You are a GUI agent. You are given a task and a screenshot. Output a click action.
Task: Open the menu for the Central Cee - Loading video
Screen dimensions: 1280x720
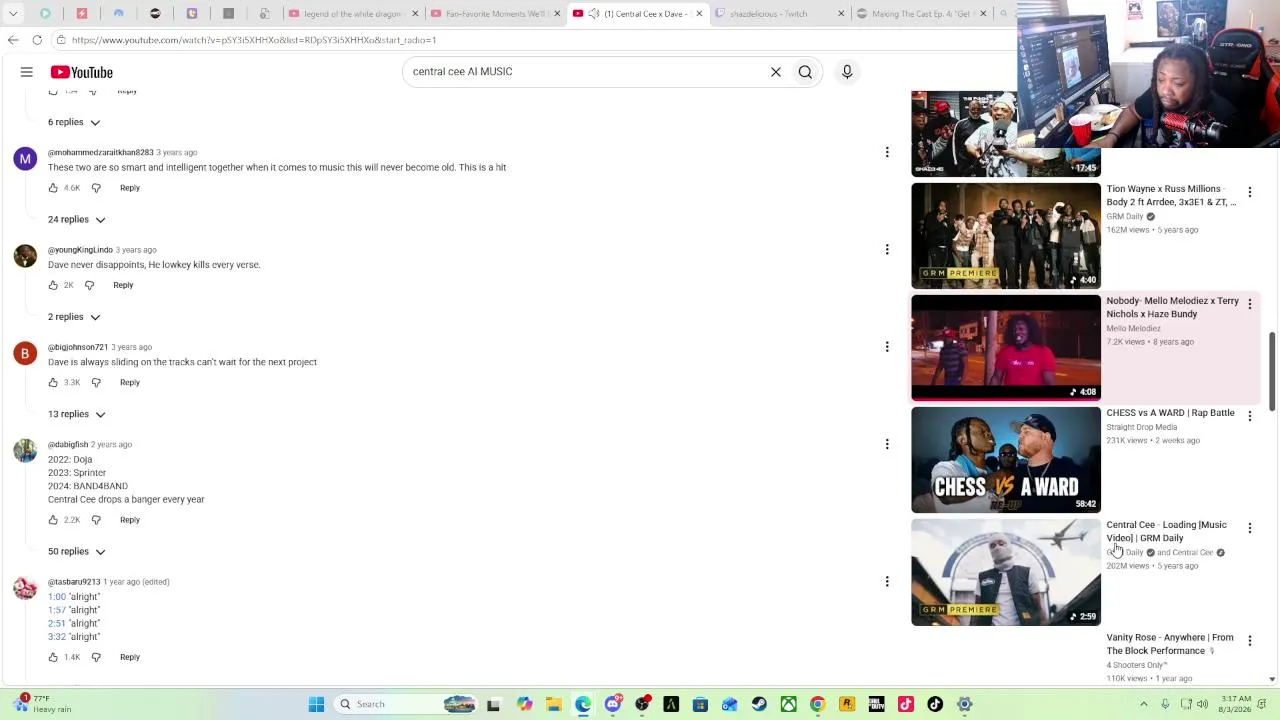pyautogui.click(x=1249, y=527)
